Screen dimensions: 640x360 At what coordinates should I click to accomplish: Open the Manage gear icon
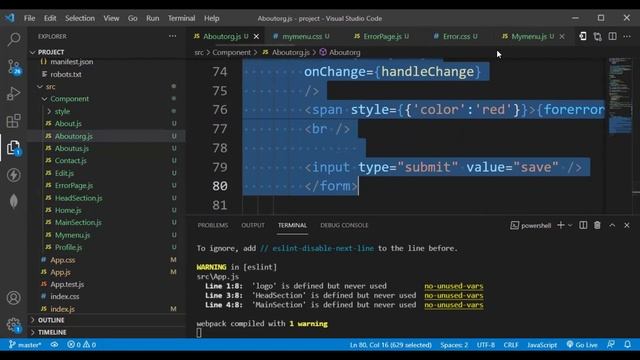tap(13, 325)
